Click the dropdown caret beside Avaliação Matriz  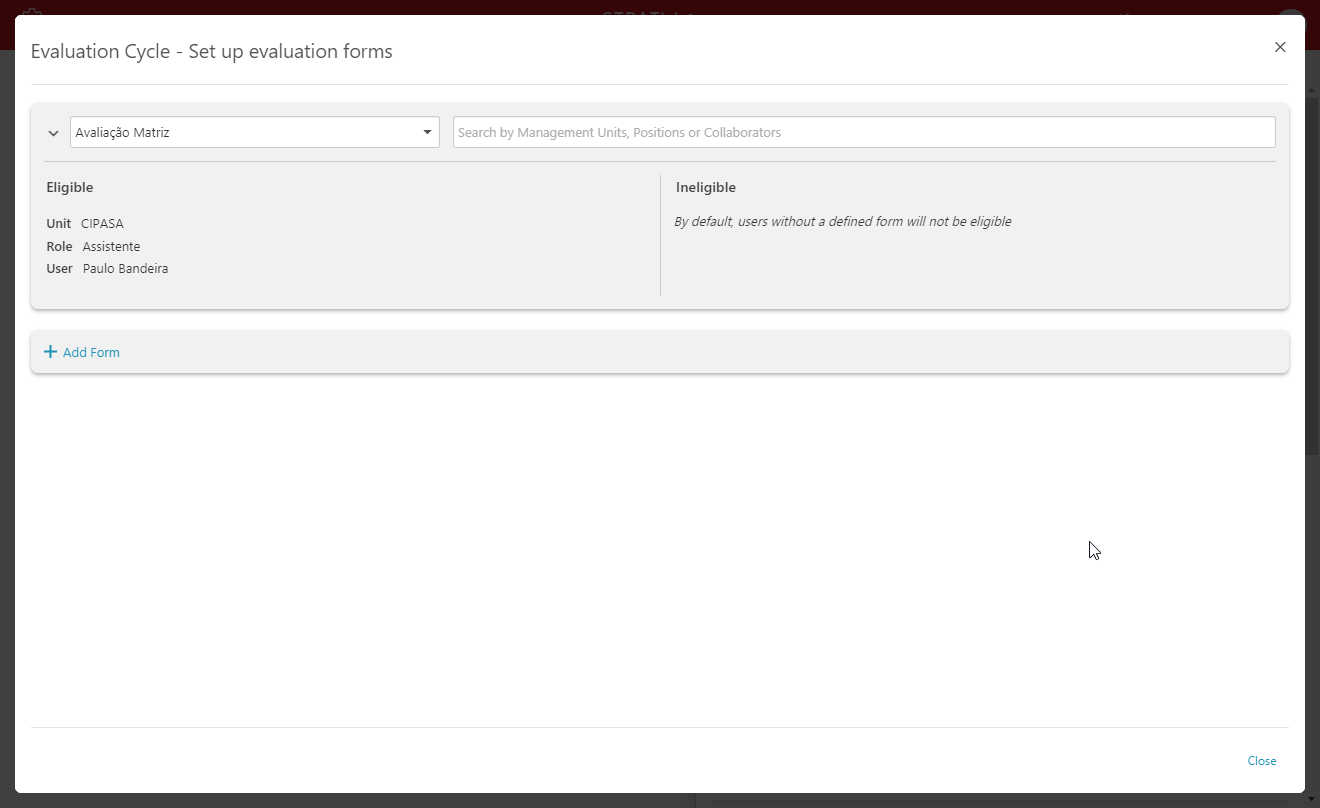[x=427, y=132]
